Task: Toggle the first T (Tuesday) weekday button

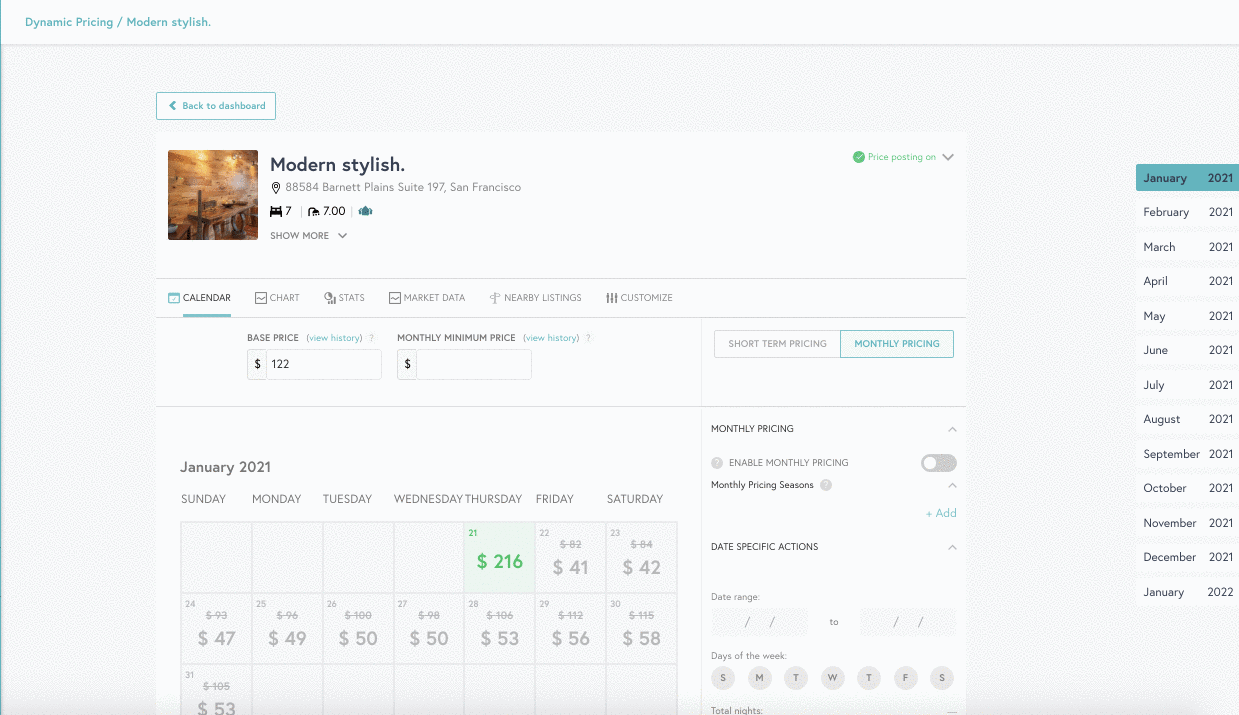Action: (x=796, y=678)
